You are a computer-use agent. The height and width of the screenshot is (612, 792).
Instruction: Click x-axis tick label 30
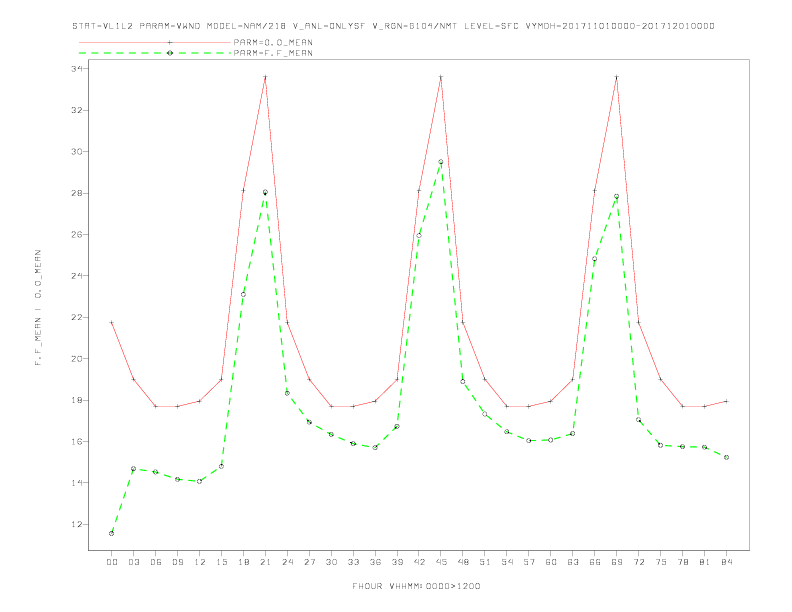331,562
